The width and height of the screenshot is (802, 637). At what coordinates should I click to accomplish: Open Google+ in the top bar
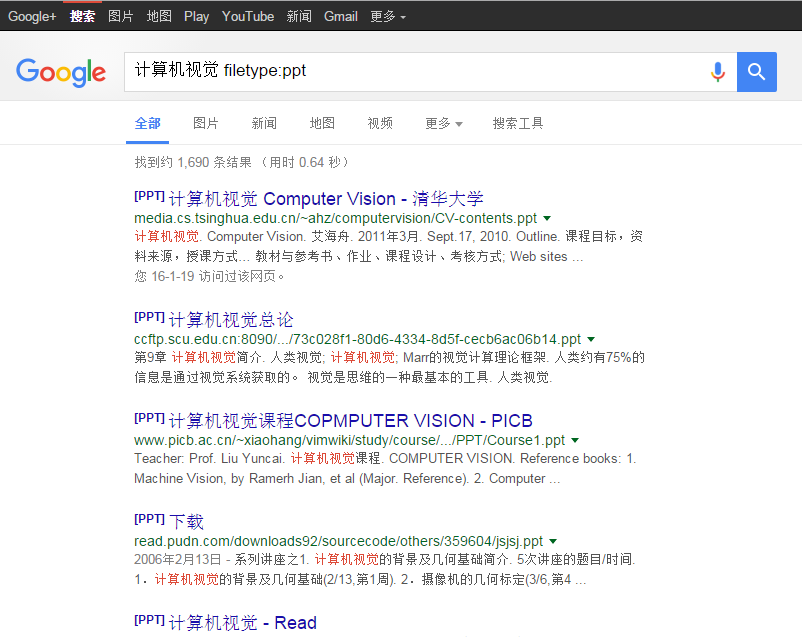coord(32,16)
